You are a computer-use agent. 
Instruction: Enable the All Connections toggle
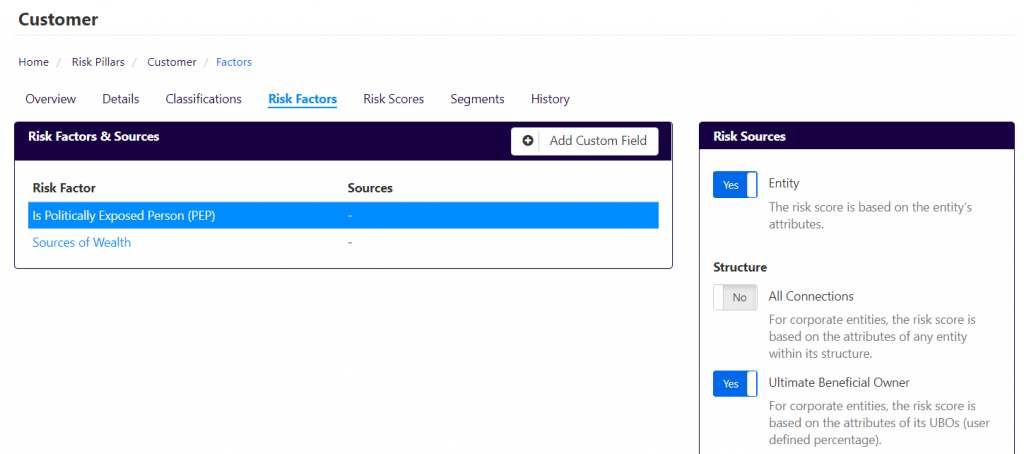click(x=735, y=297)
